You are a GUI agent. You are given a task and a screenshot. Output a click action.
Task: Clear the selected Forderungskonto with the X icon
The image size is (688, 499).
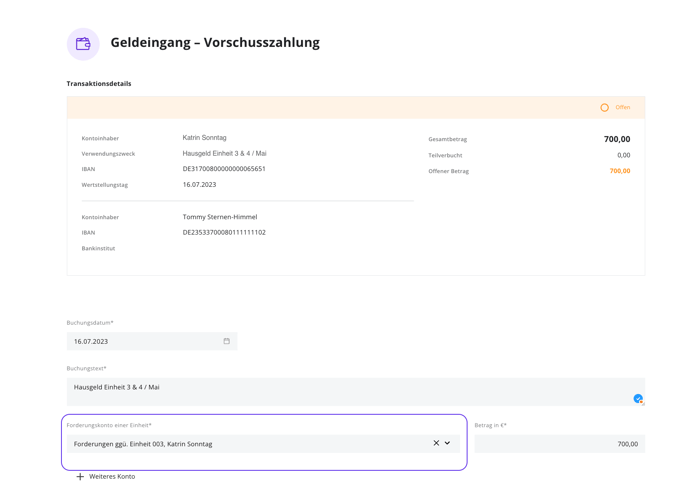point(436,443)
